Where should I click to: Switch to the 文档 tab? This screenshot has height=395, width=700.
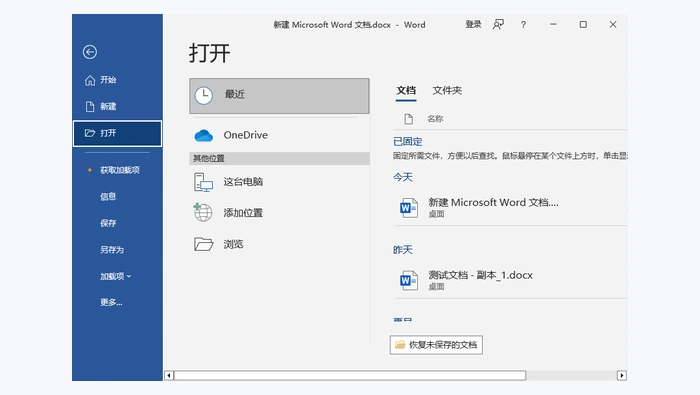pos(406,91)
